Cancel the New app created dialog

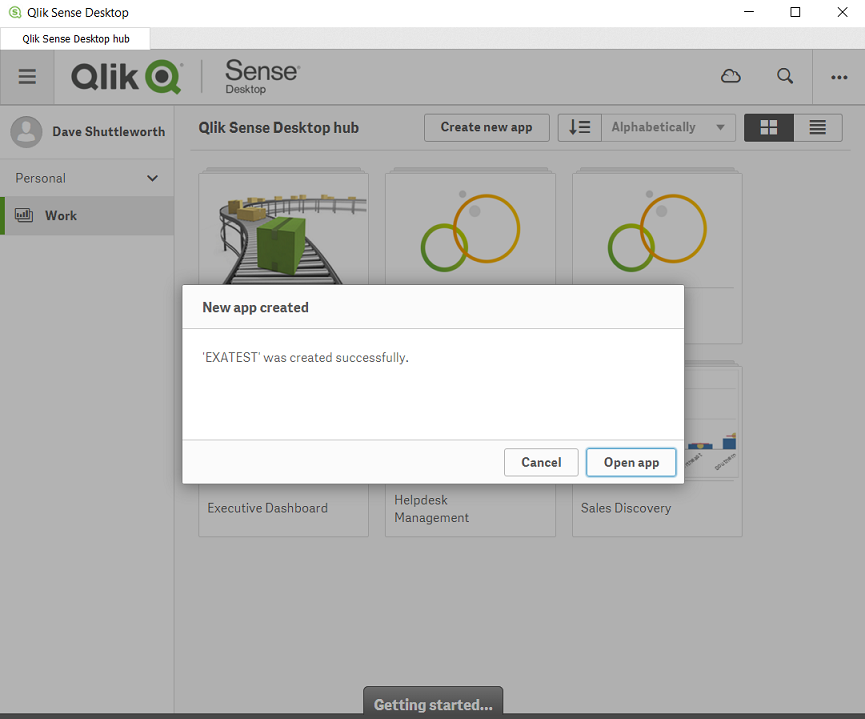point(541,462)
